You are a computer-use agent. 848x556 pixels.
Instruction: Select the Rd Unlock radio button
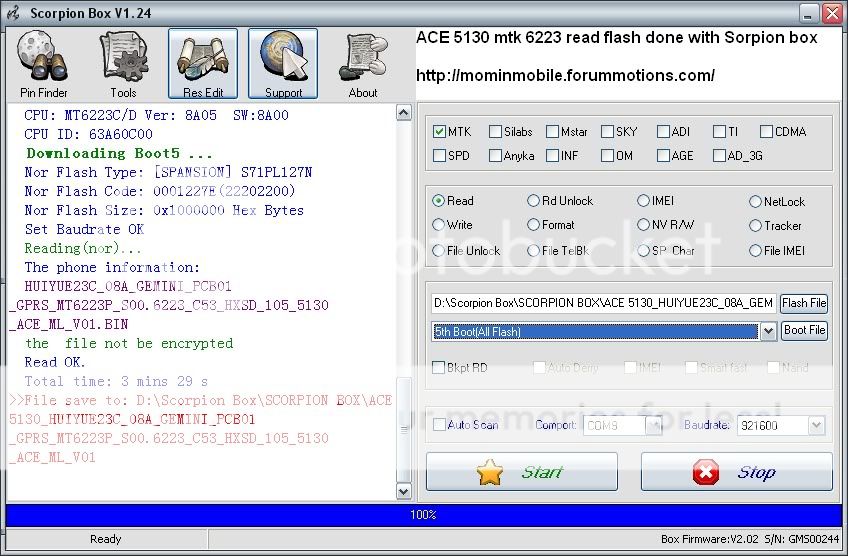coord(533,201)
